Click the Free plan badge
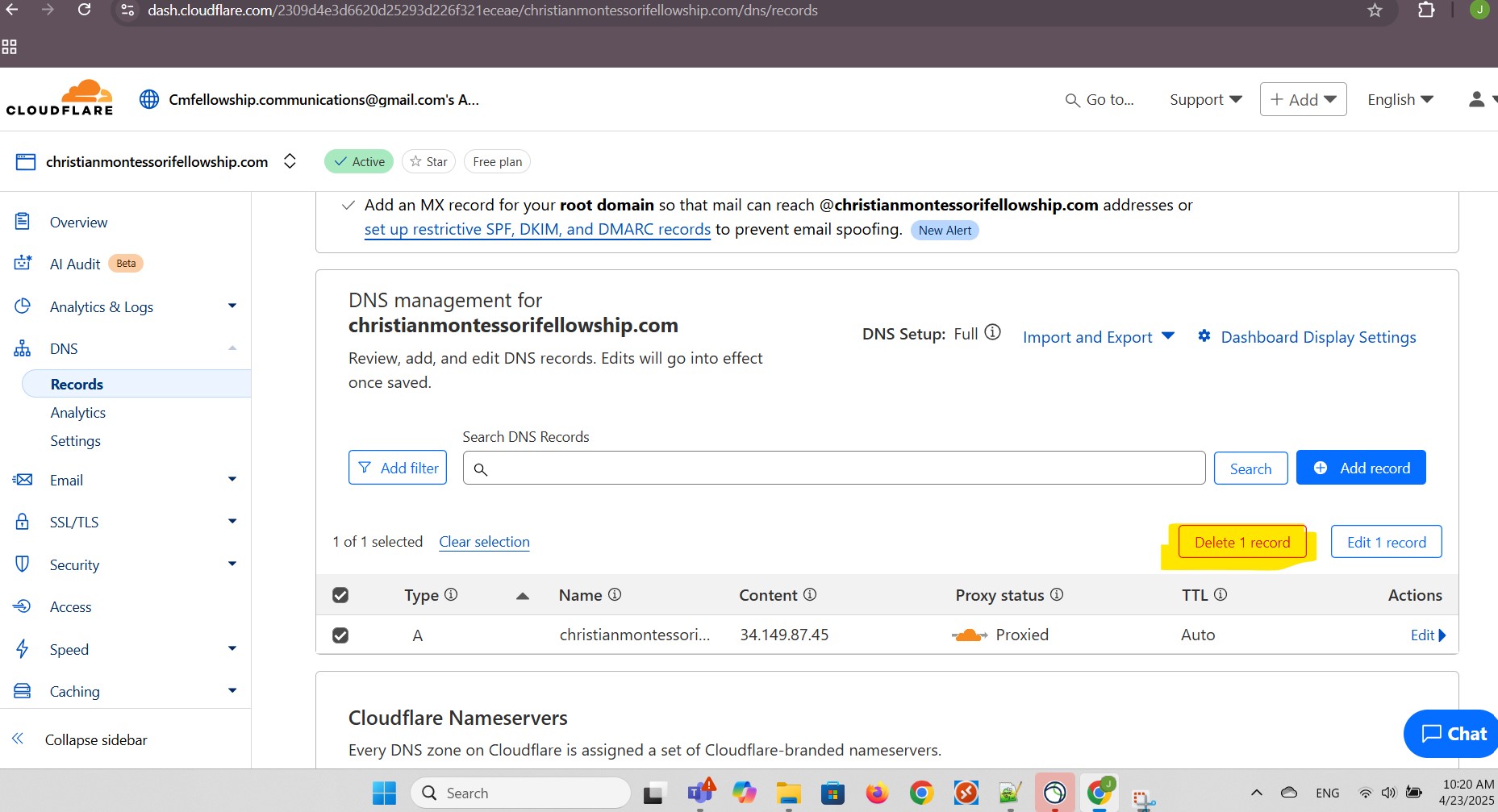This screenshot has height=812, width=1498. pos(497,161)
